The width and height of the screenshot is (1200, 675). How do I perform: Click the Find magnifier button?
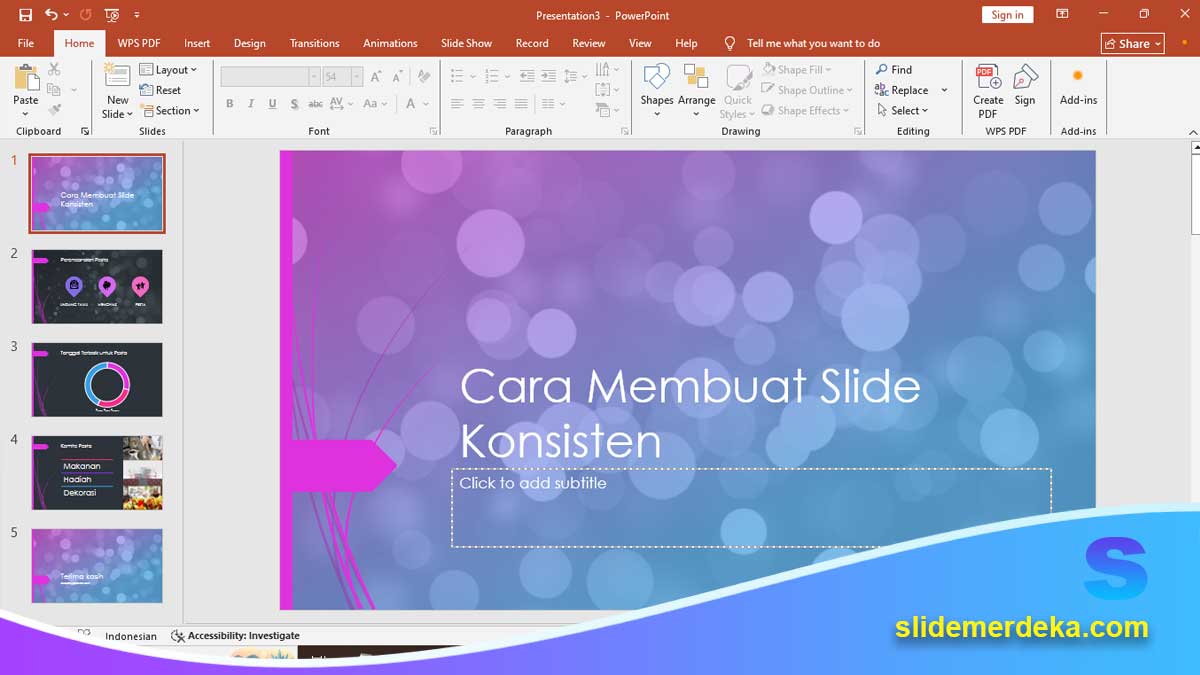[894, 70]
